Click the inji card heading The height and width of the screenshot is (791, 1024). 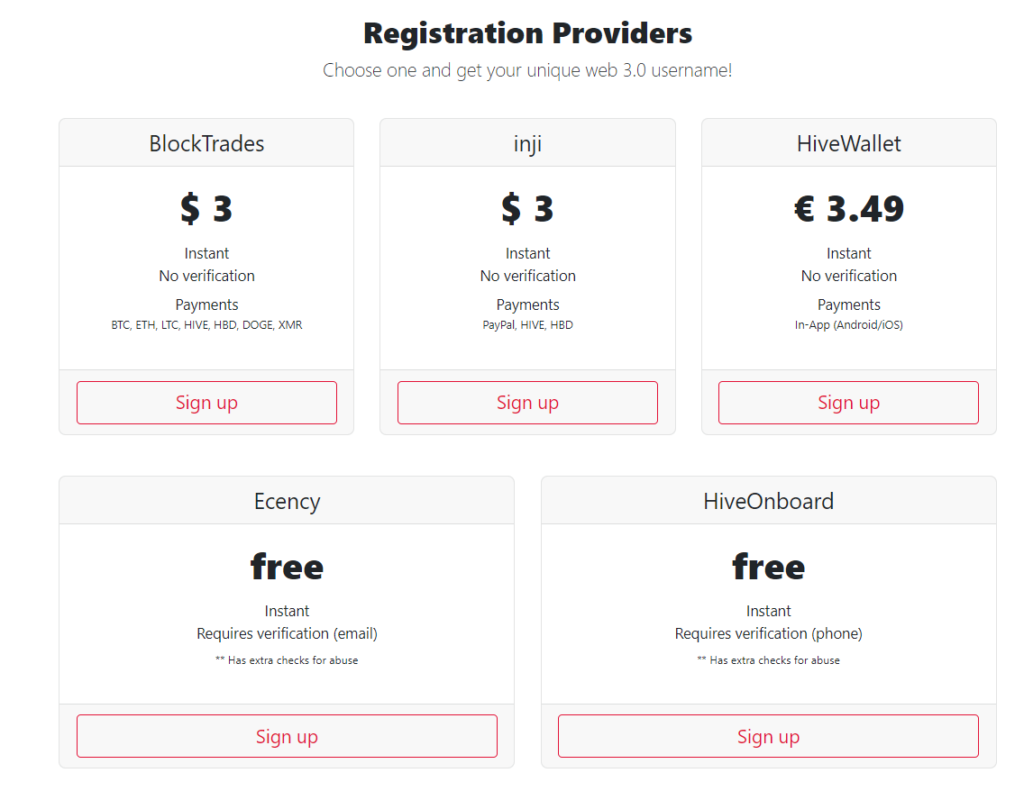[x=527, y=144]
